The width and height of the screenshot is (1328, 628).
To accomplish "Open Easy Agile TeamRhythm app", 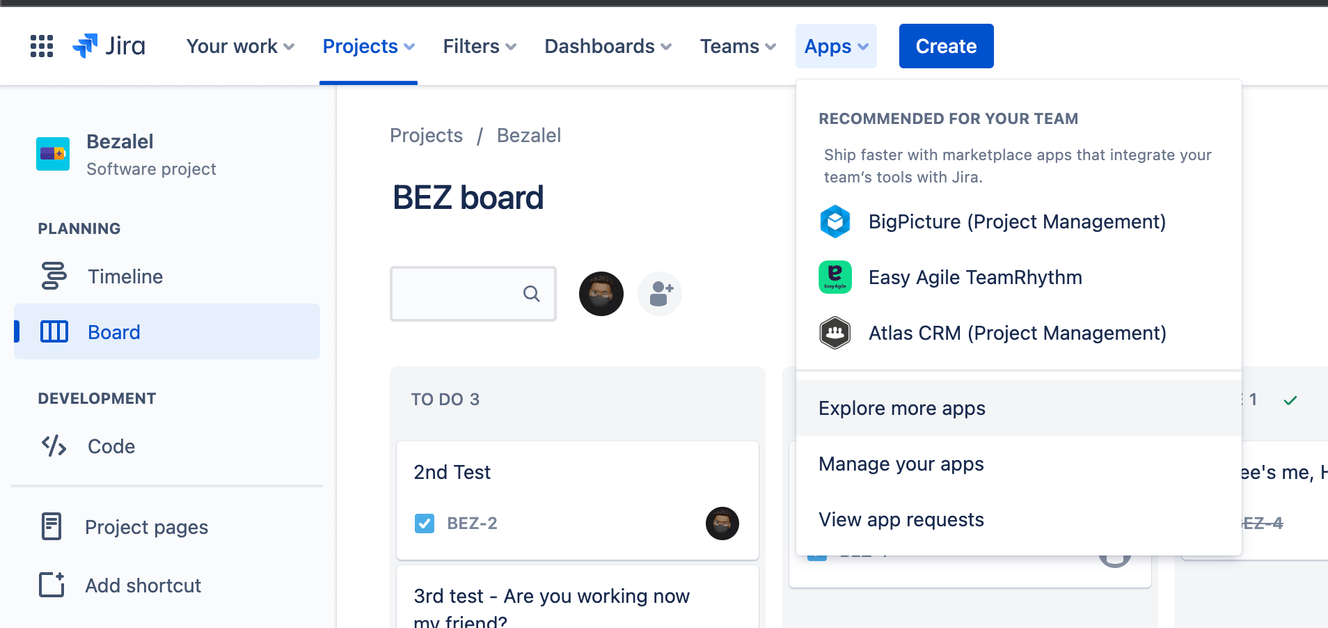I will click(x=975, y=277).
